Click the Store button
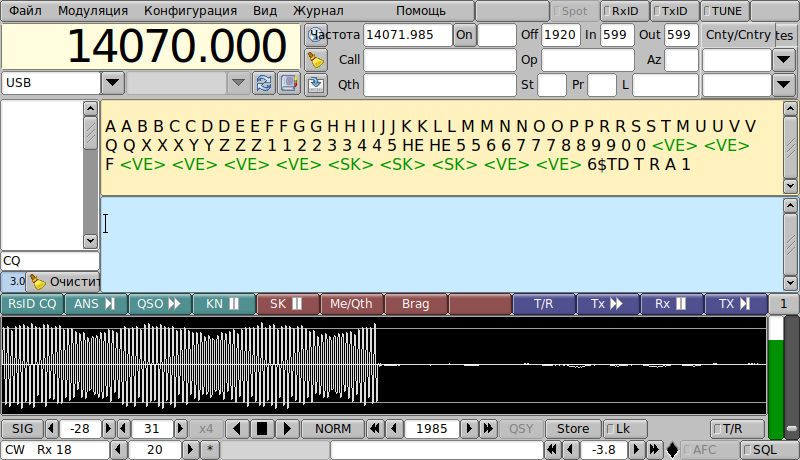This screenshot has width=800, height=460. [573, 429]
